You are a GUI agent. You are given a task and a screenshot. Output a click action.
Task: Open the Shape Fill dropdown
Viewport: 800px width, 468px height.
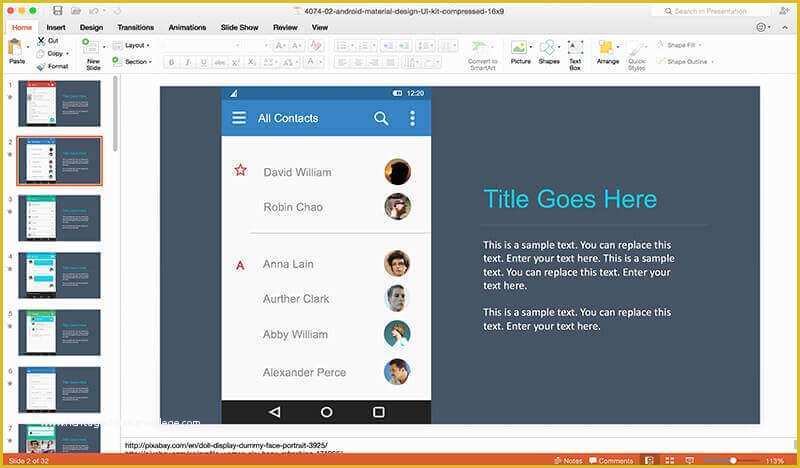[679, 45]
